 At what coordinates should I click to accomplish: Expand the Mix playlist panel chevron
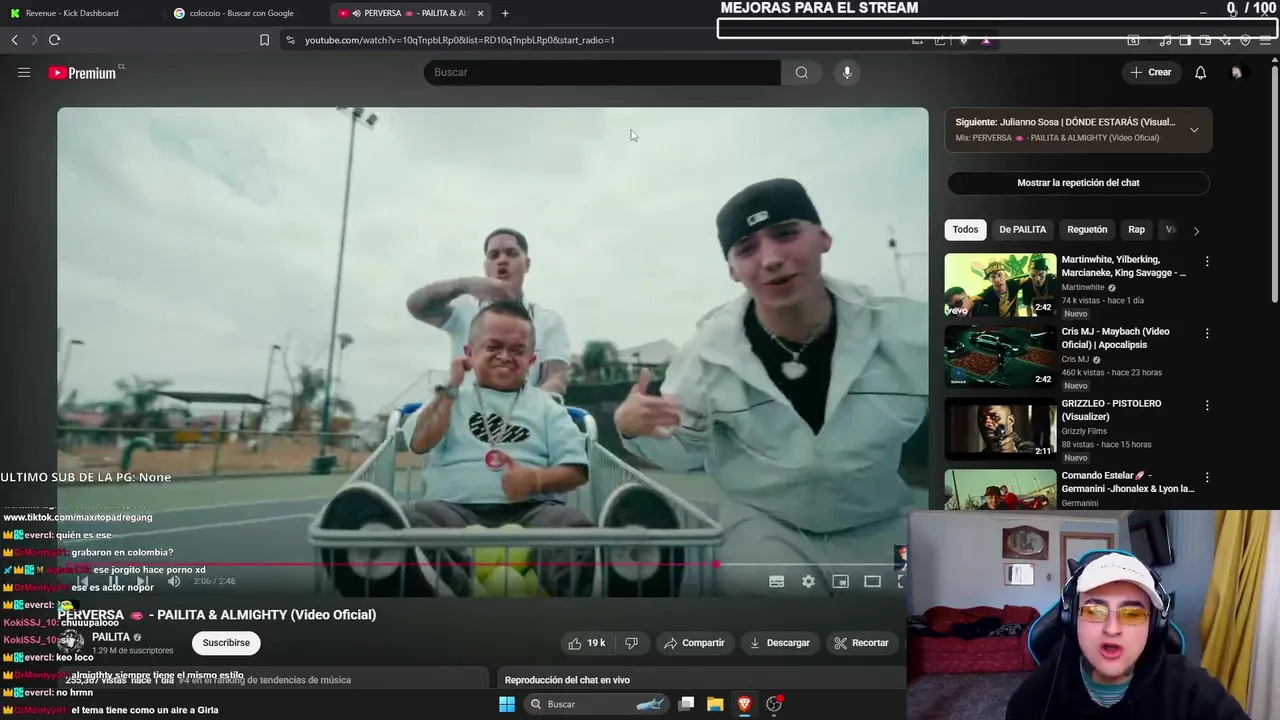point(1194,130)
